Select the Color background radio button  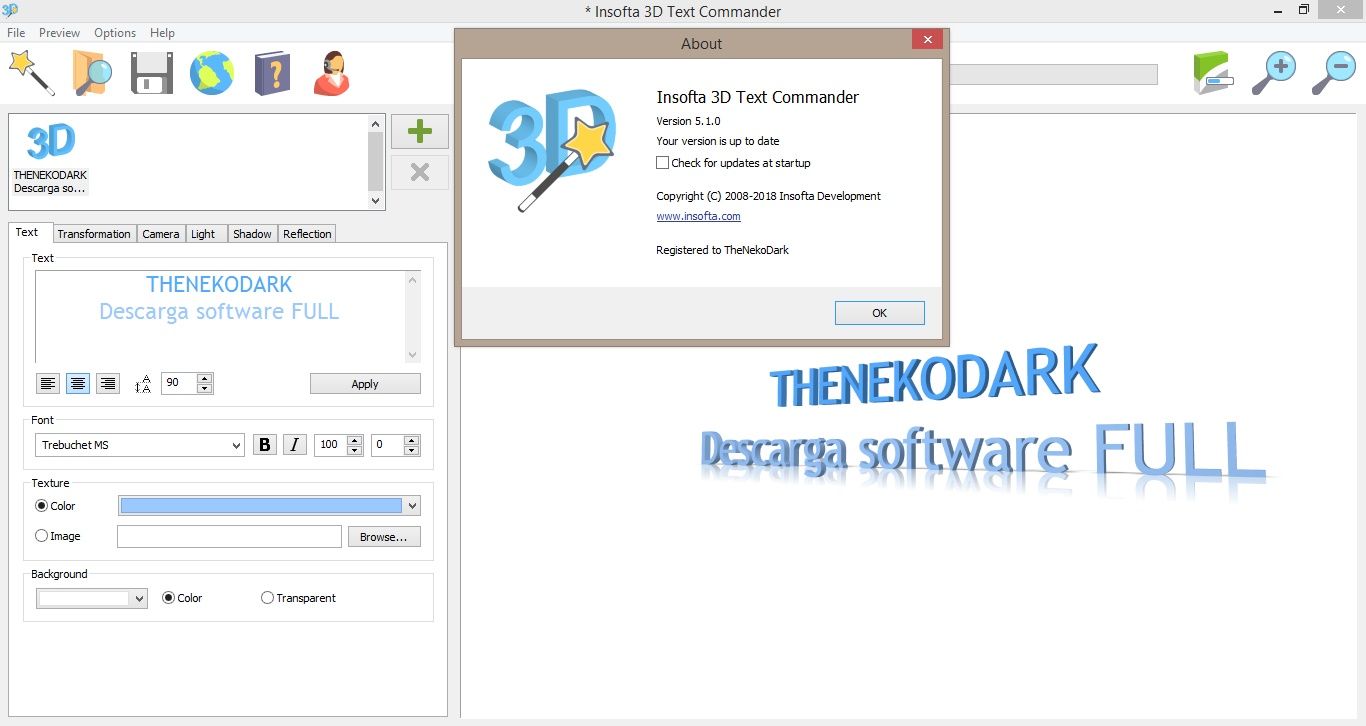(169, 598)
